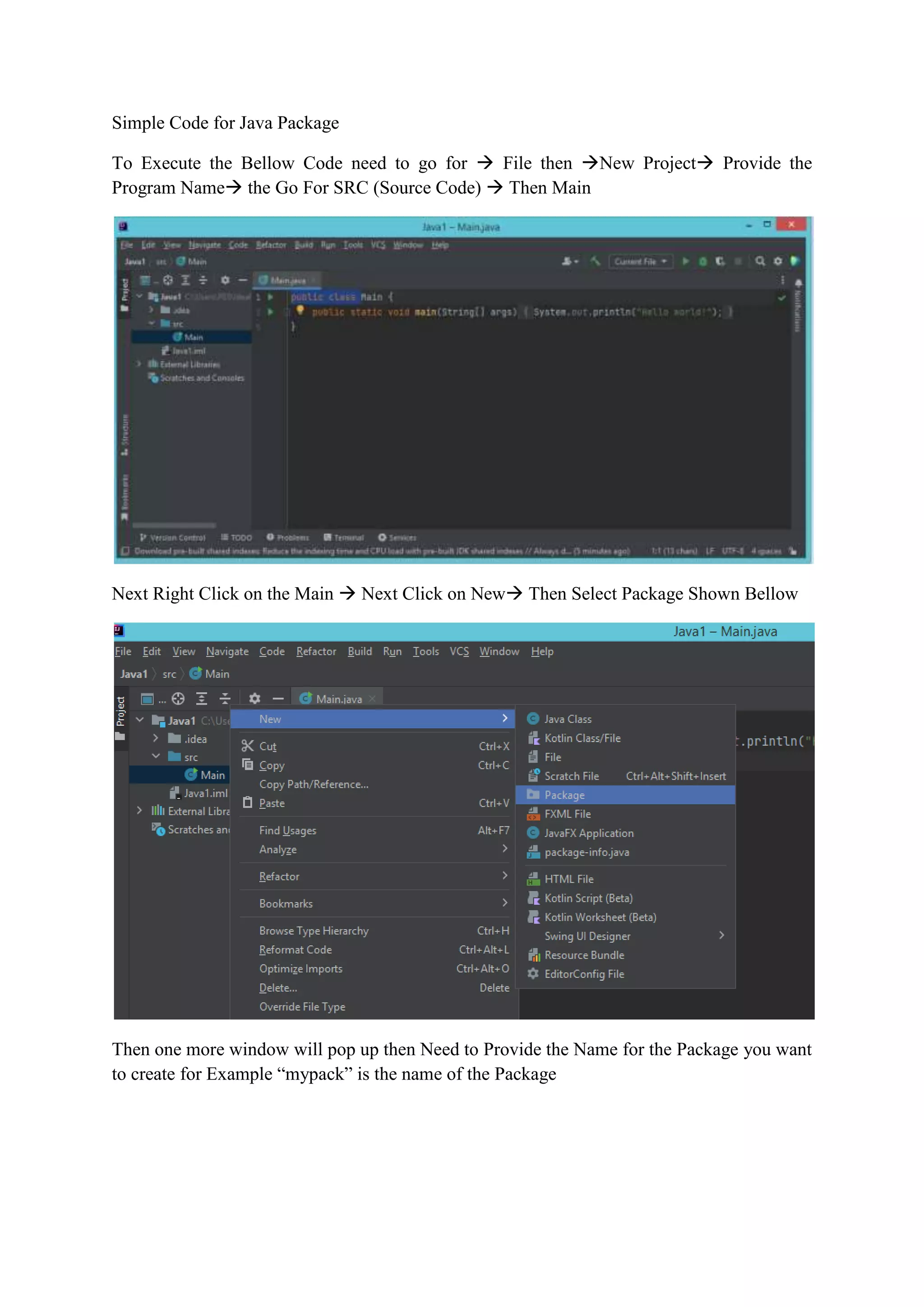Toggle the Version Control tool window
The width and height of the screenshot is (924, 1307).
[172, 538]
